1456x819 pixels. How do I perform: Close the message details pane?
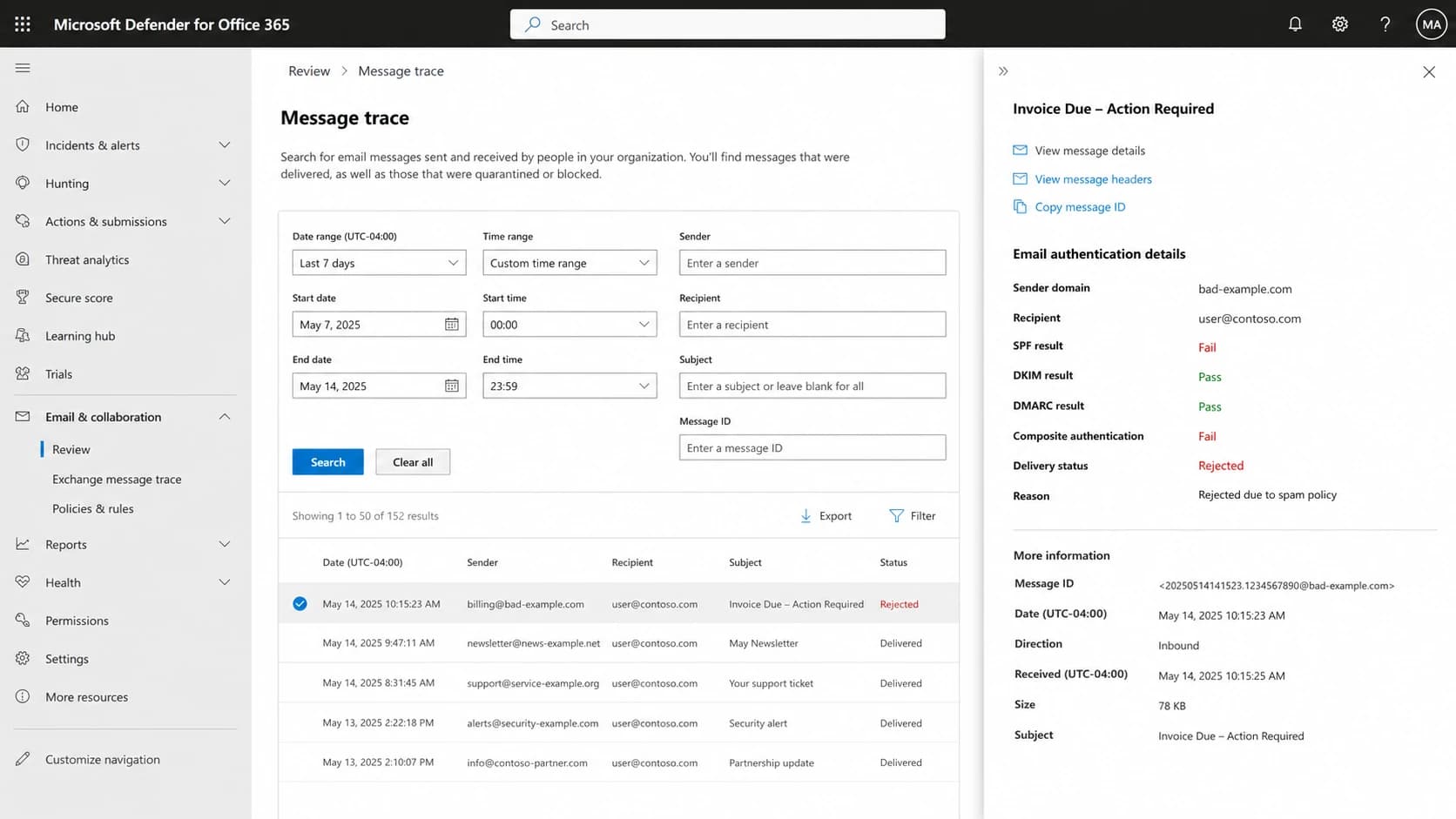[x=1429, y=71]
